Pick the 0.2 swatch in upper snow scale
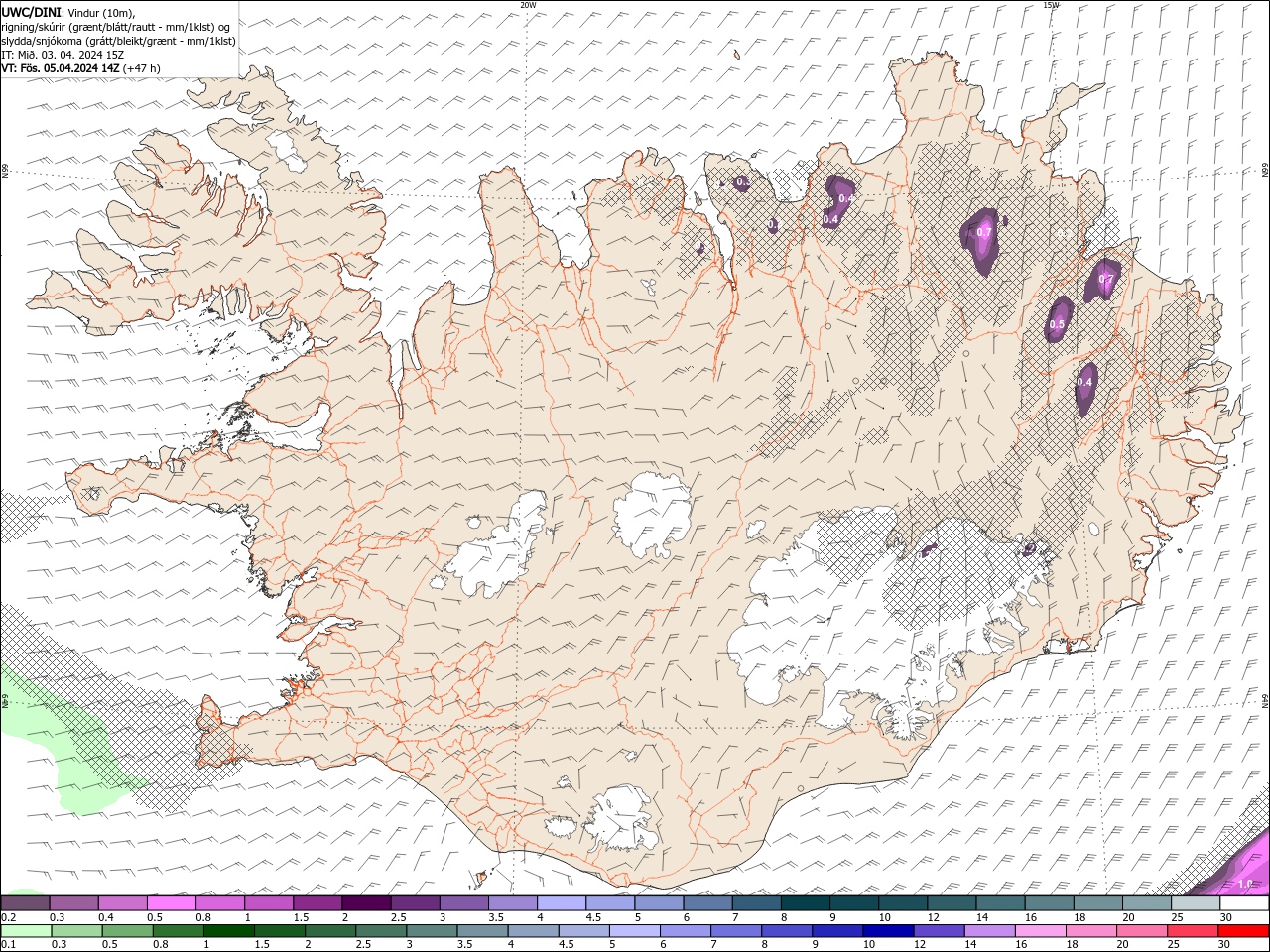This screenshot has height=952, width=1270. point(25,903)
